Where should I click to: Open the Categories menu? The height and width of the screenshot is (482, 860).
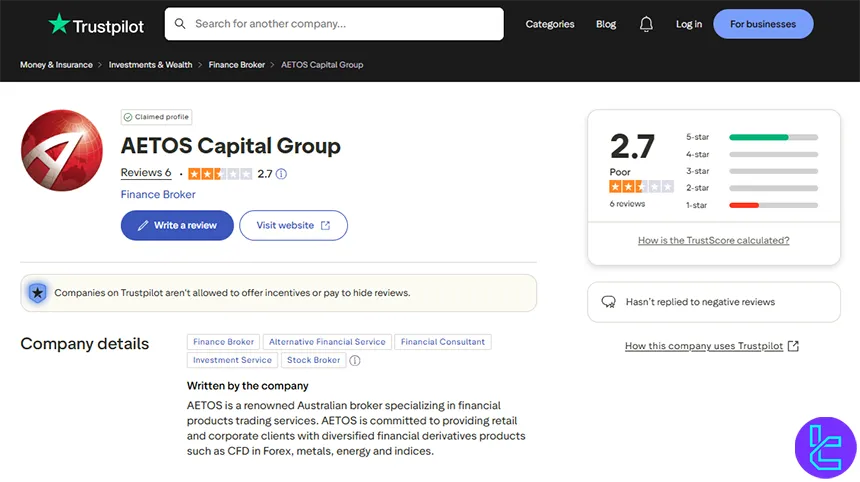550,24
